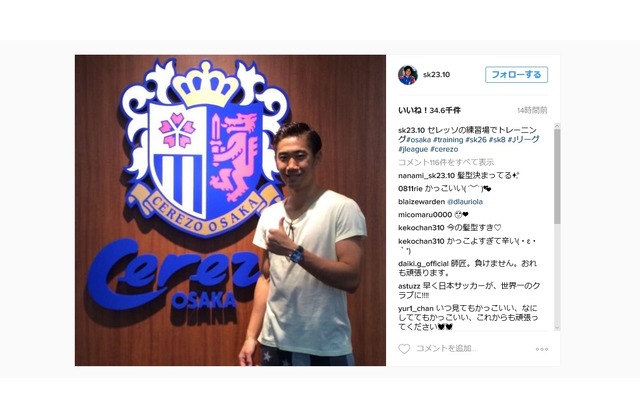The width and height of the screenshot is (640, 400).
Task: Expand コメント116件をすべて表示 to show all comments
Action: pyautogui.click(x=446, y=162)
